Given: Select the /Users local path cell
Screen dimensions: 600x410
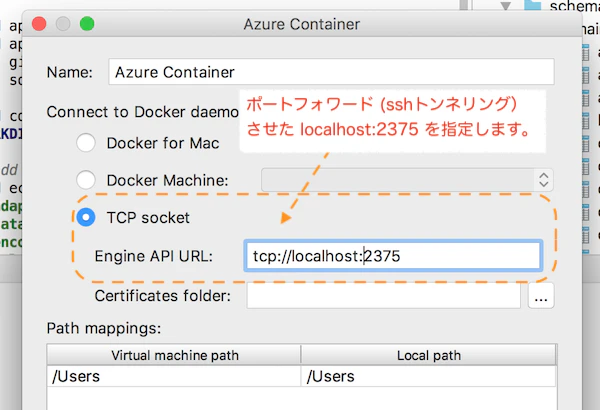Looking at the screenshot, I should [x=429, y=376].
